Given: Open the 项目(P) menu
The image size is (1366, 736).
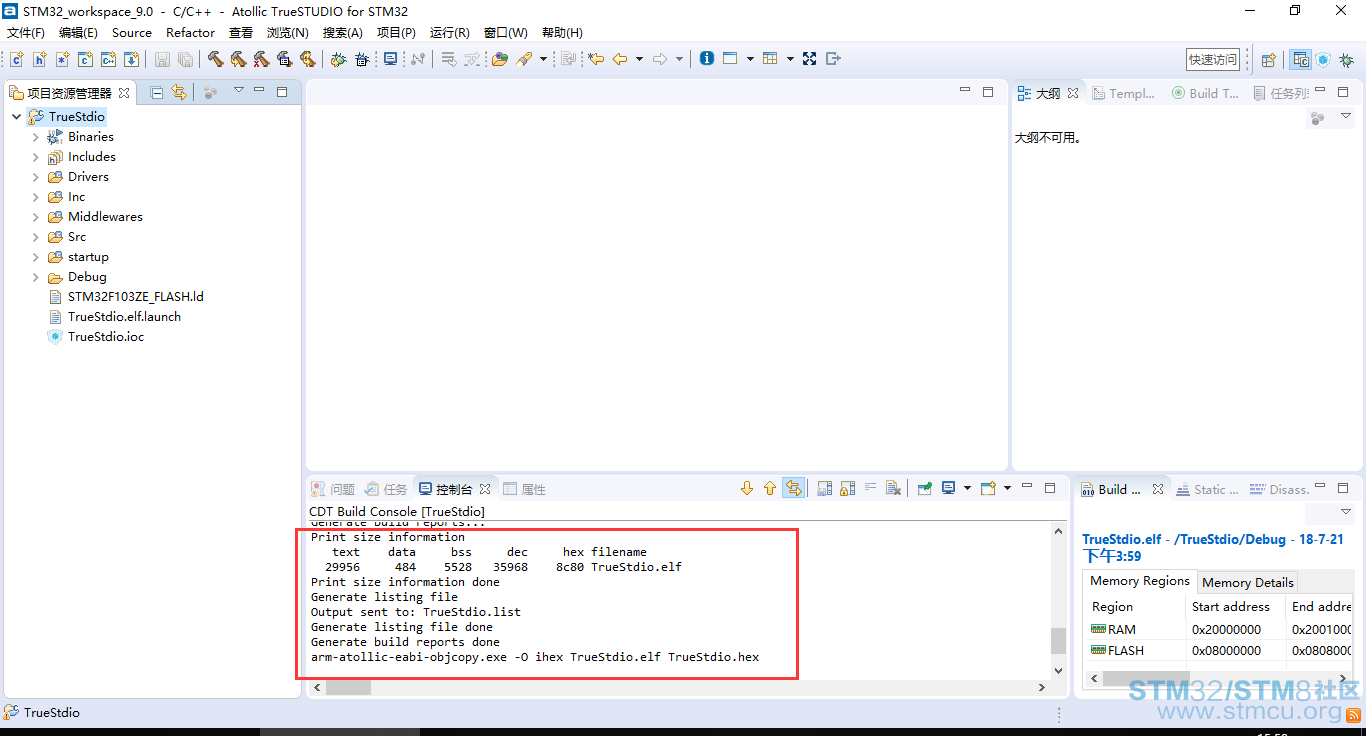Looking at the screenshot, I should click(396, 33).
